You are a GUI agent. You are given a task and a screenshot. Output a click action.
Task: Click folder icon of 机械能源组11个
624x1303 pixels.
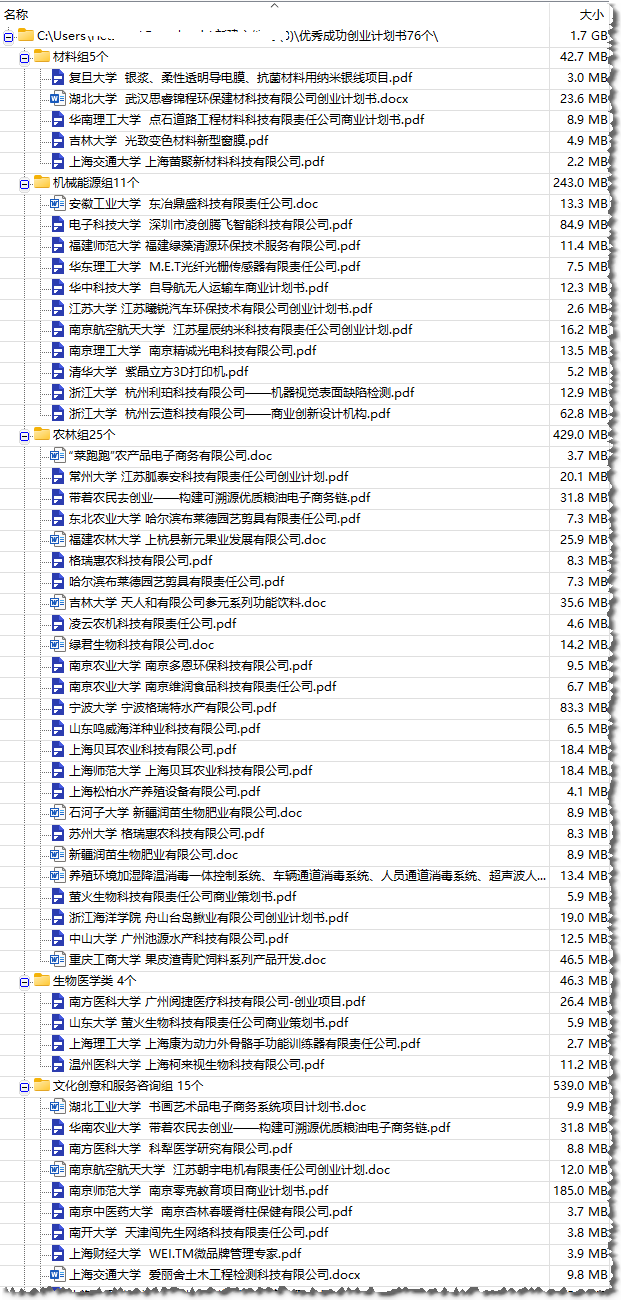pyautogui.click(x=41, y=182)
